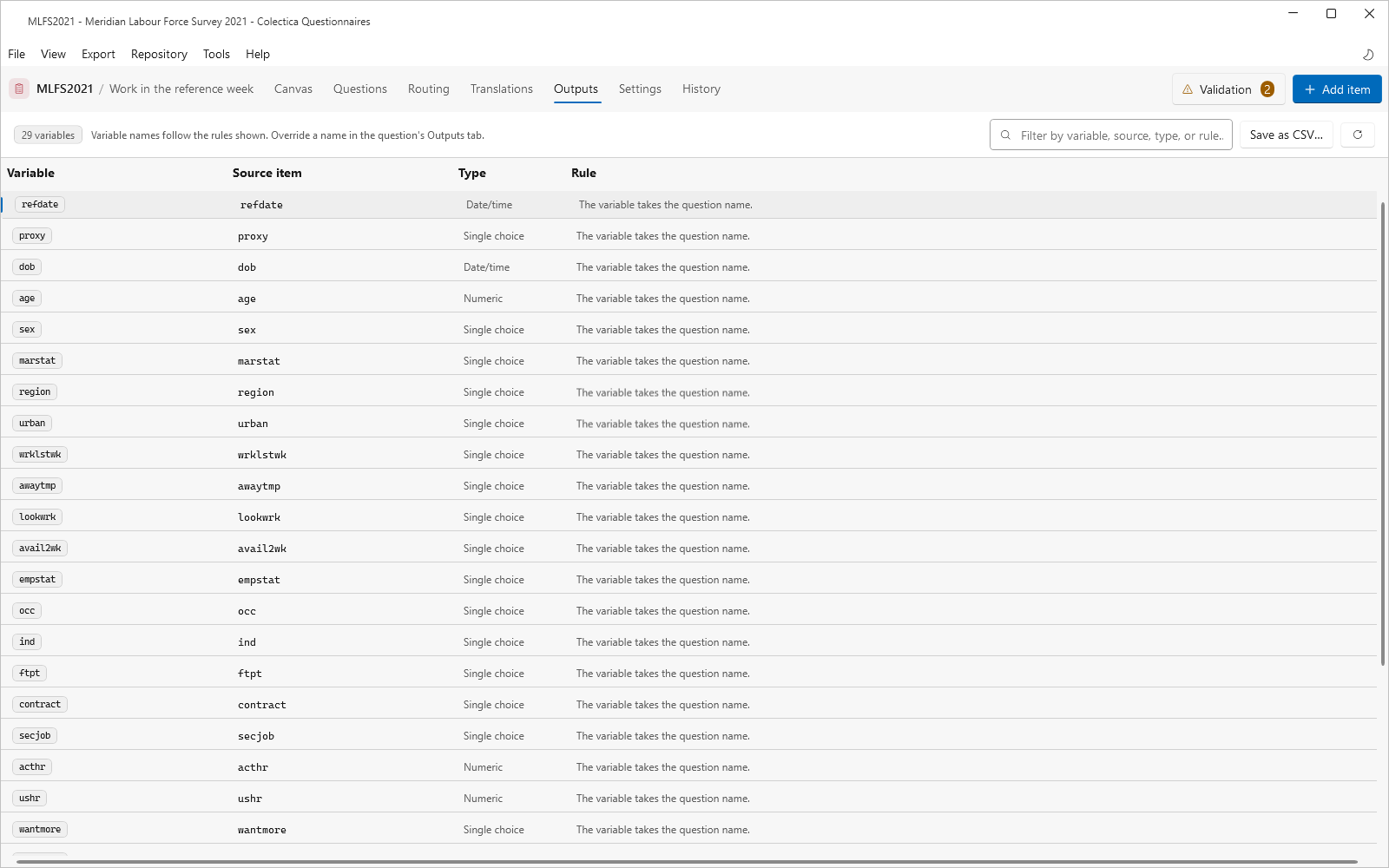The image size is (1389, 868).
Task: Click the plus icon on Add item
Action: point(1310,89)
